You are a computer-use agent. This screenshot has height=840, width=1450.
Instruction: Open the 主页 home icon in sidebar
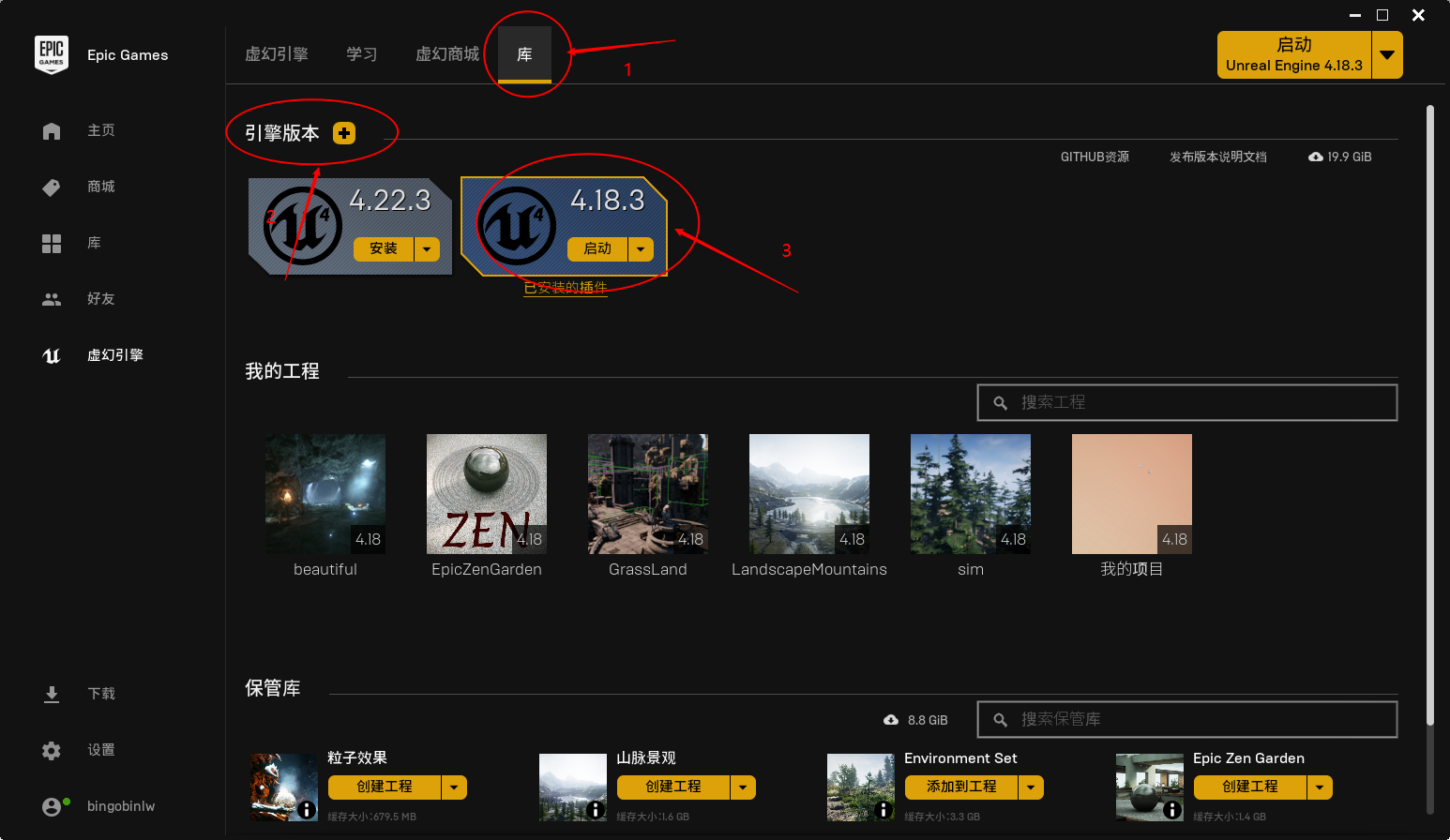pyautogui.click(x=52, y=131)
